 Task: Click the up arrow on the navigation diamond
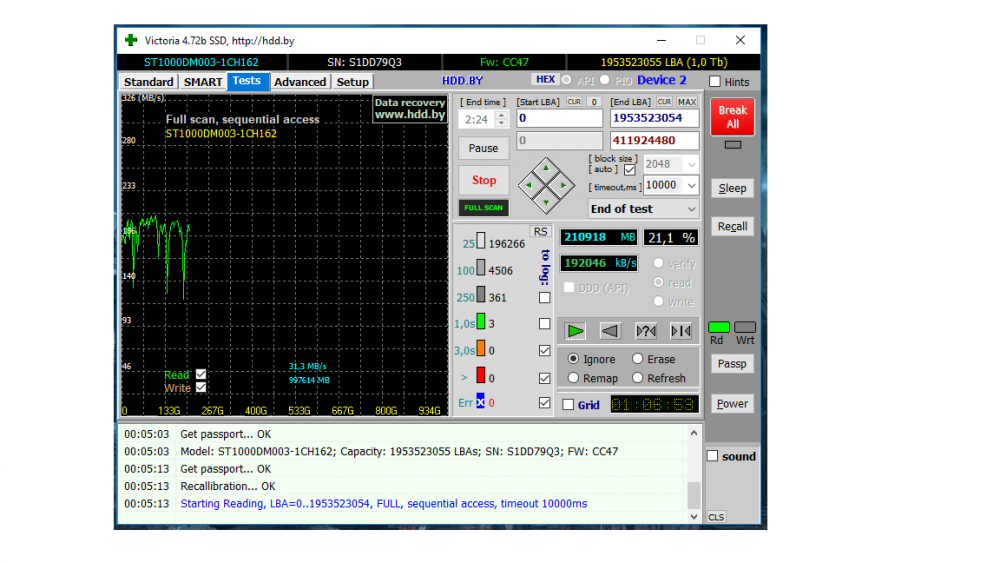(x=545, y=168)
